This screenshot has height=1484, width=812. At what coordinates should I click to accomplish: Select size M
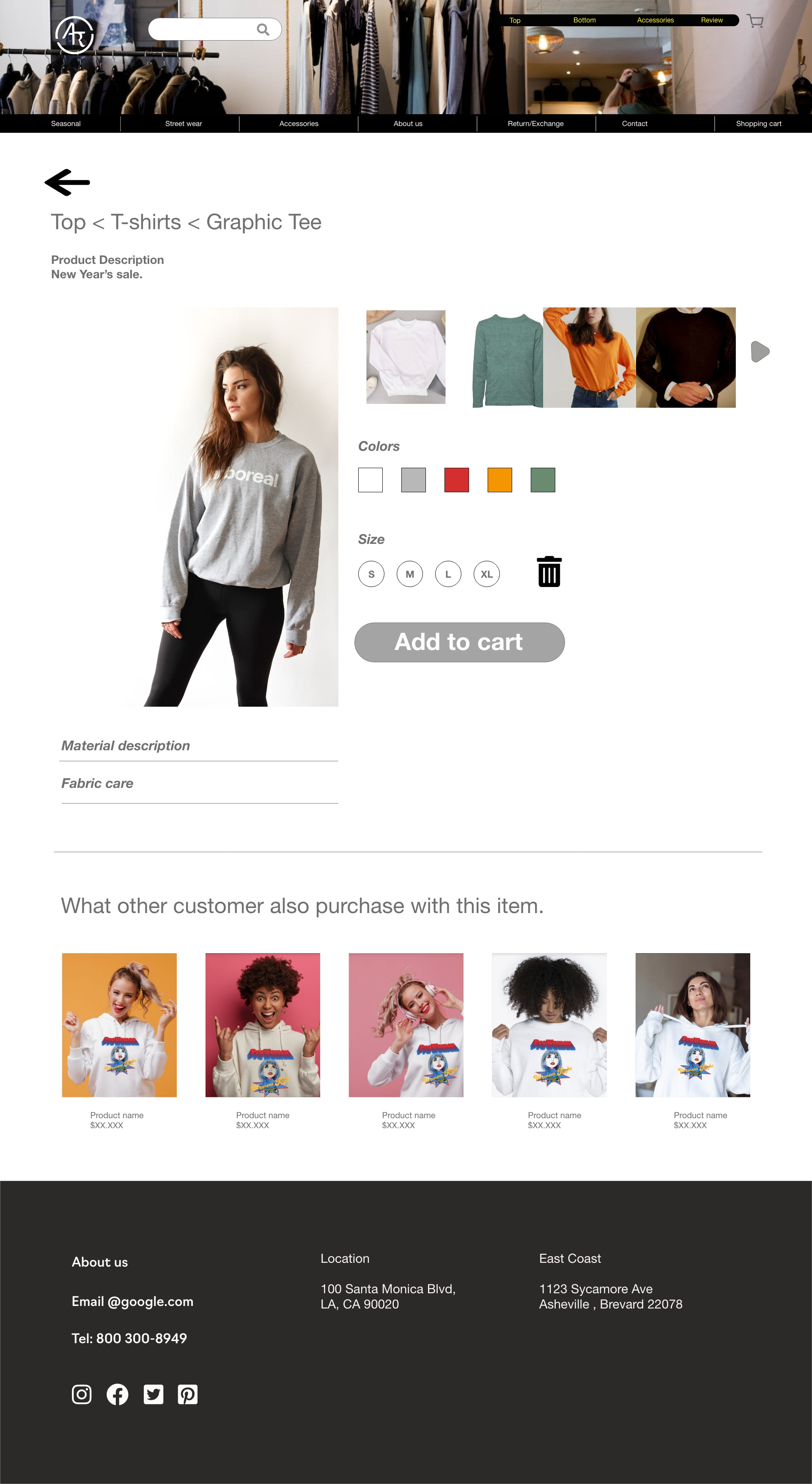point(410,574)
